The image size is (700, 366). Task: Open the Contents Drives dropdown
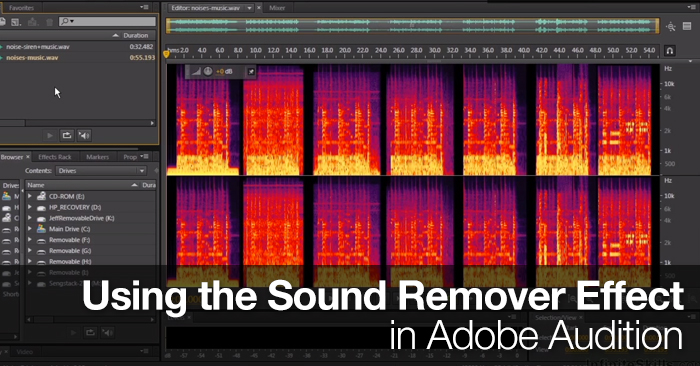(x=101, y=171)
